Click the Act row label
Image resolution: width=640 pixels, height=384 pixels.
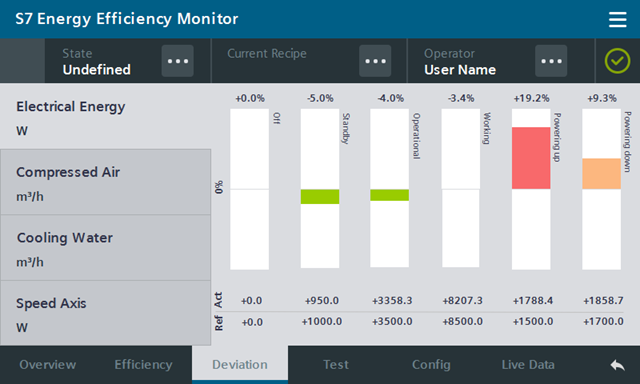click(218, 300)
